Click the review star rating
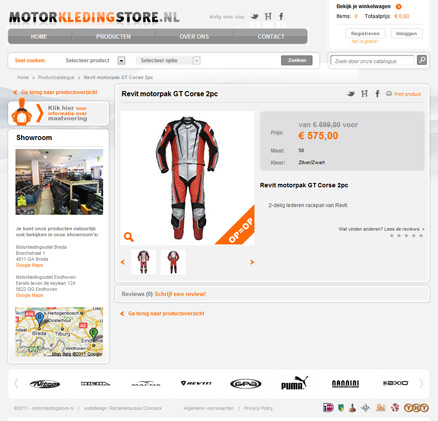The width and height of the screenshot is (438, 421). (406, 235)
